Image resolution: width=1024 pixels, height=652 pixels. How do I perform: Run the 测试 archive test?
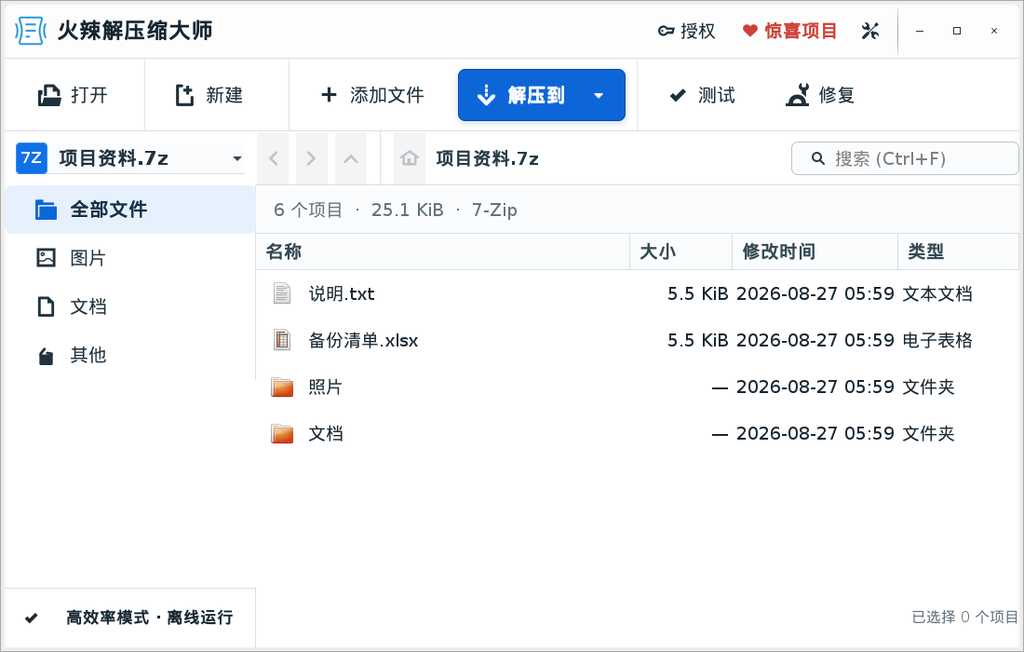click(703, 95)
